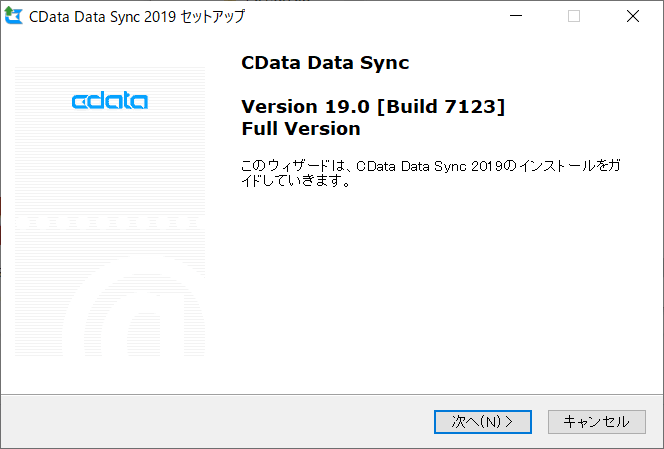Select the Version 19.0 label text
Viewport: 664px width, 449px height.
[305, 106]
